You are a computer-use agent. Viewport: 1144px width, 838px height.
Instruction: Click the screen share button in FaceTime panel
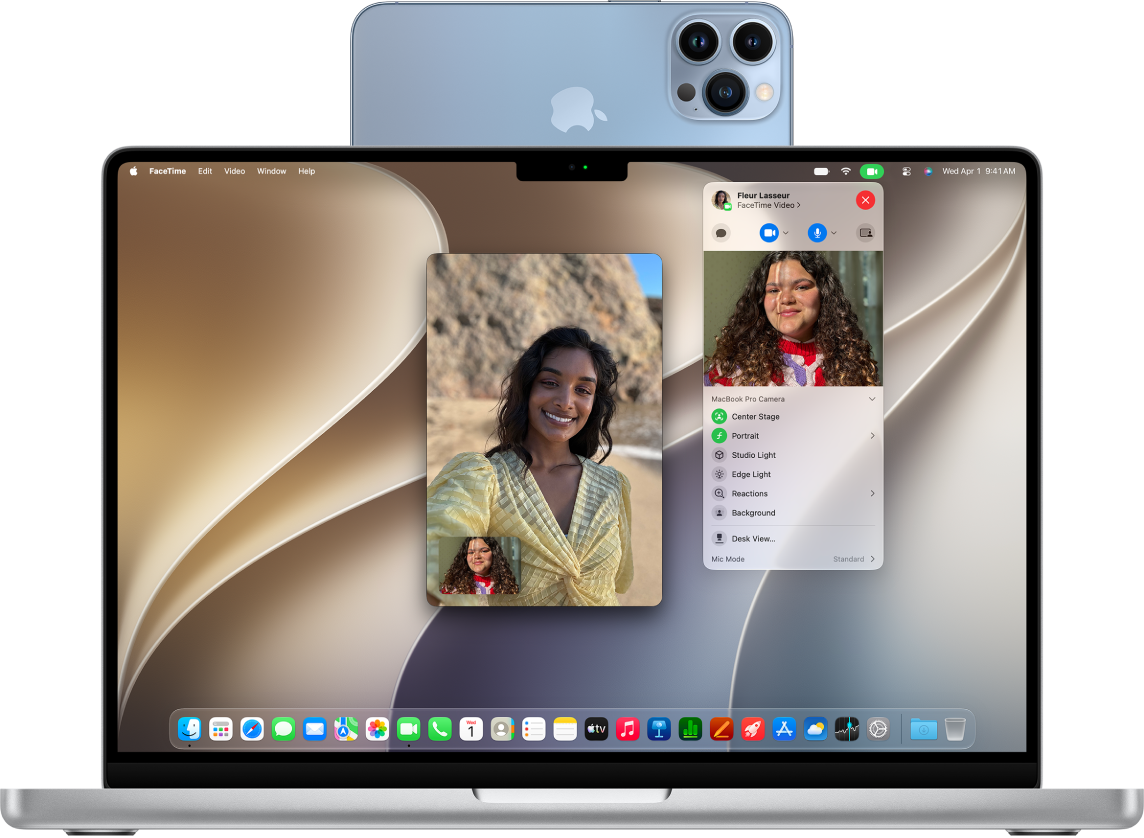click(x=866, y=233)
